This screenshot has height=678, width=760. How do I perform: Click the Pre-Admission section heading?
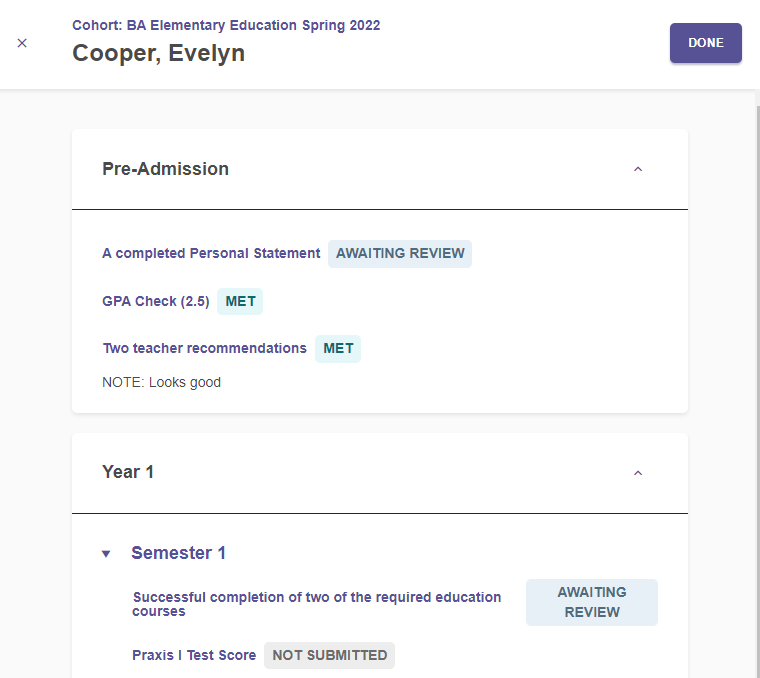click(165, 169)
